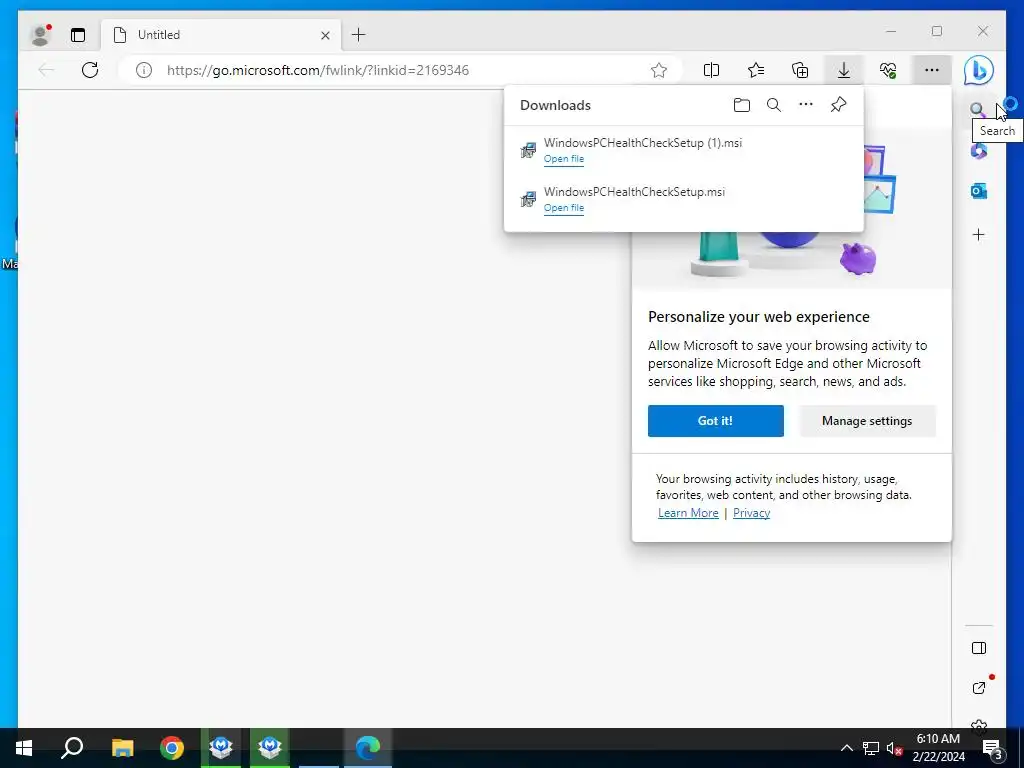This screenshot has height=768, width=1024.
Task: Open more options in Downloads panel
Action: point(806,105)
